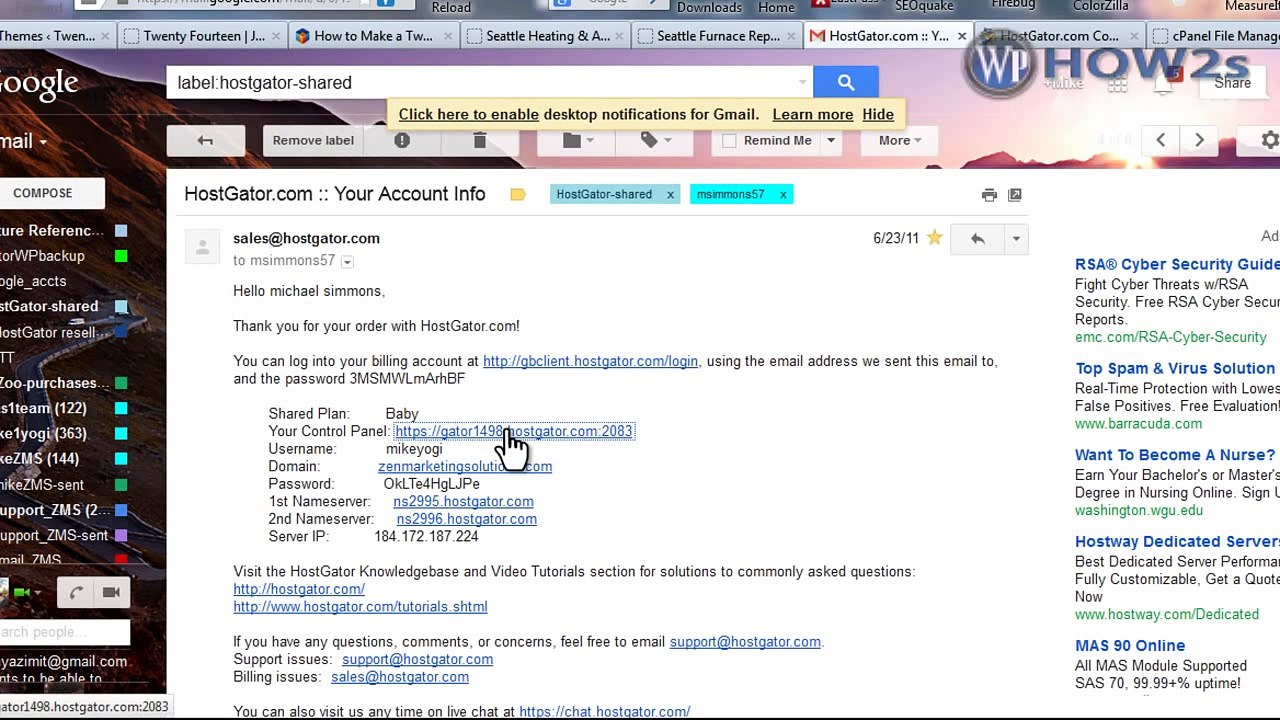
Task: Switch to Seattle Furnace Rep... tab
Action: pos(718,36)
